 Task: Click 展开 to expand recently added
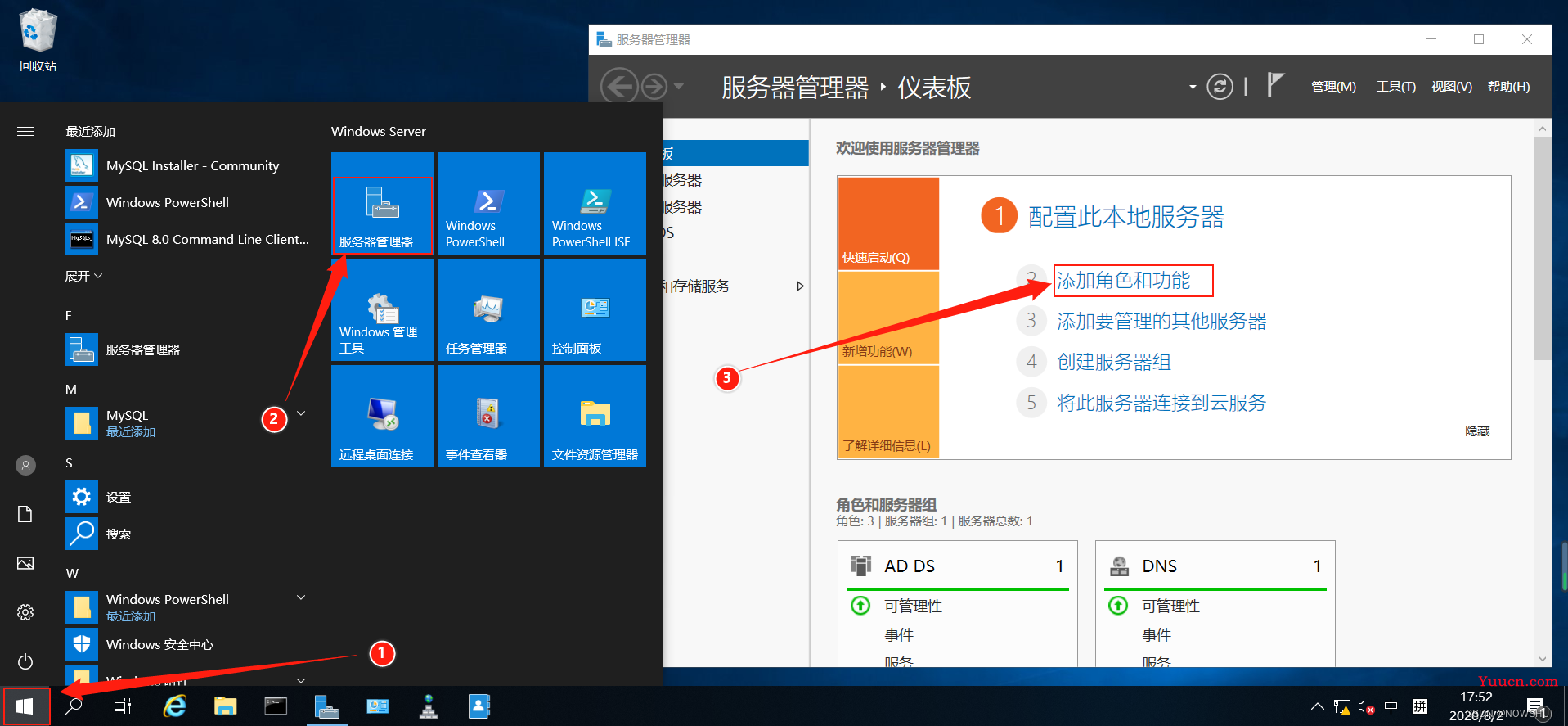coord(83,276)
